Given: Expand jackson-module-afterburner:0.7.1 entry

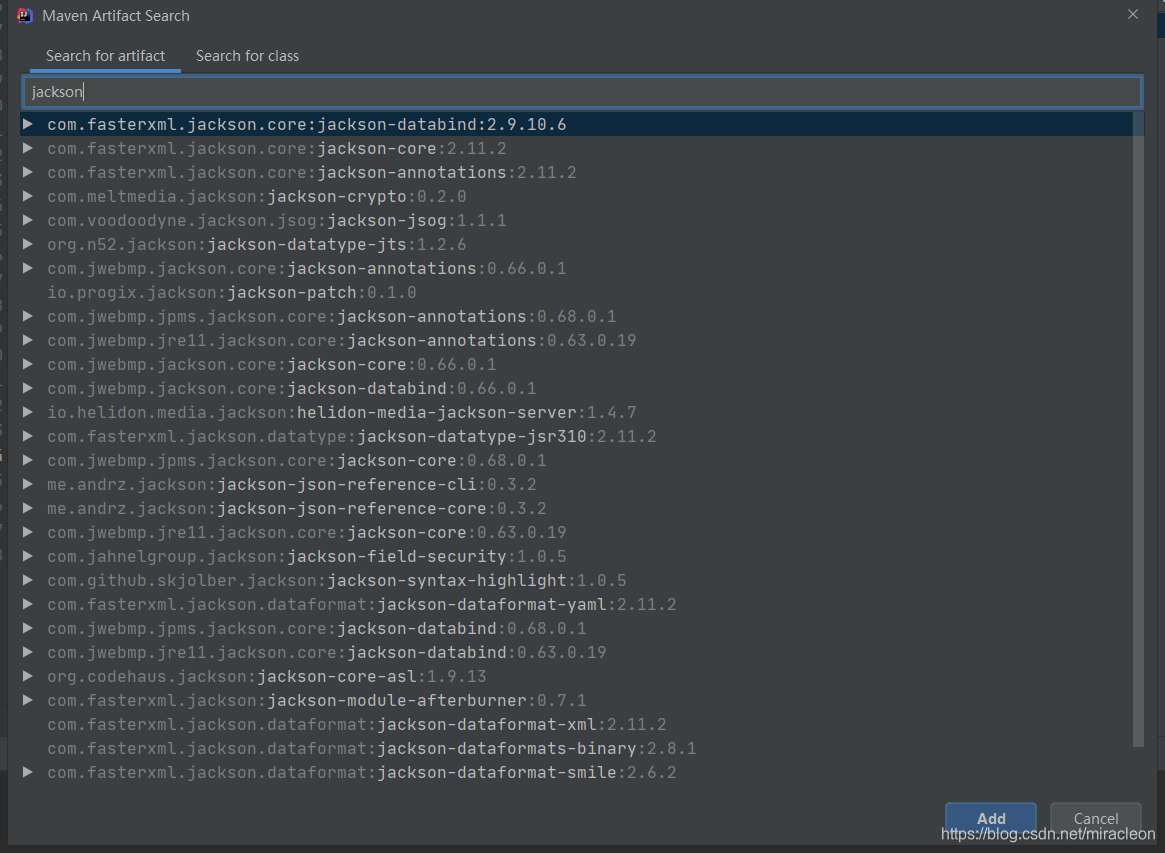Looking at the screenshot, I should [x=27, y=700].
